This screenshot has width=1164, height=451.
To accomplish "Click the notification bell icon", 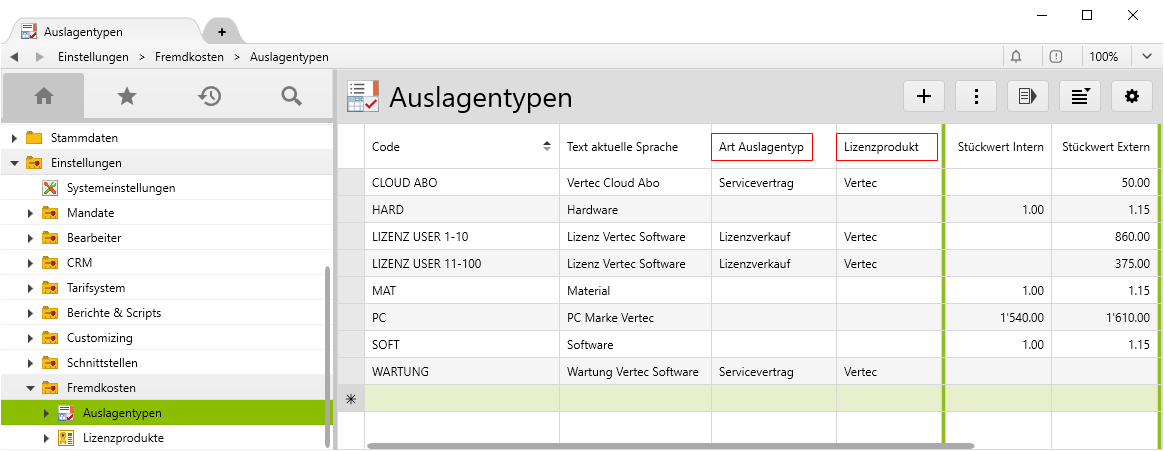I will pos(1017,57).
